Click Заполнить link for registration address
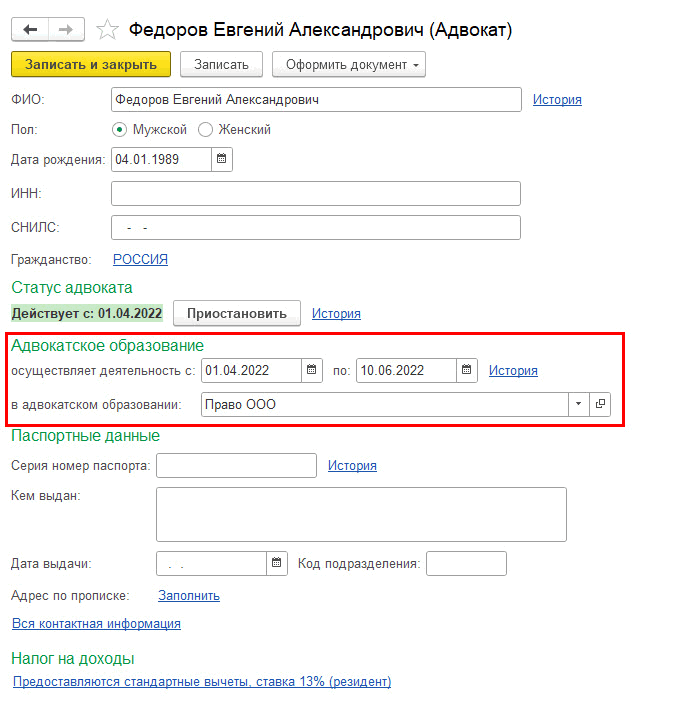Viewport: 687px width, 716px height. 189,595
